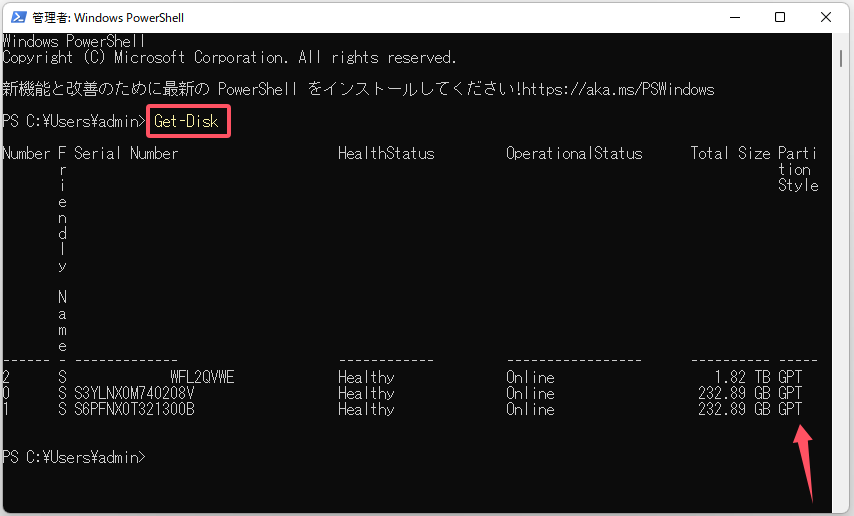Click the HealthStatus column header
This screenshot has height=516, width=854.
(386, 154)
